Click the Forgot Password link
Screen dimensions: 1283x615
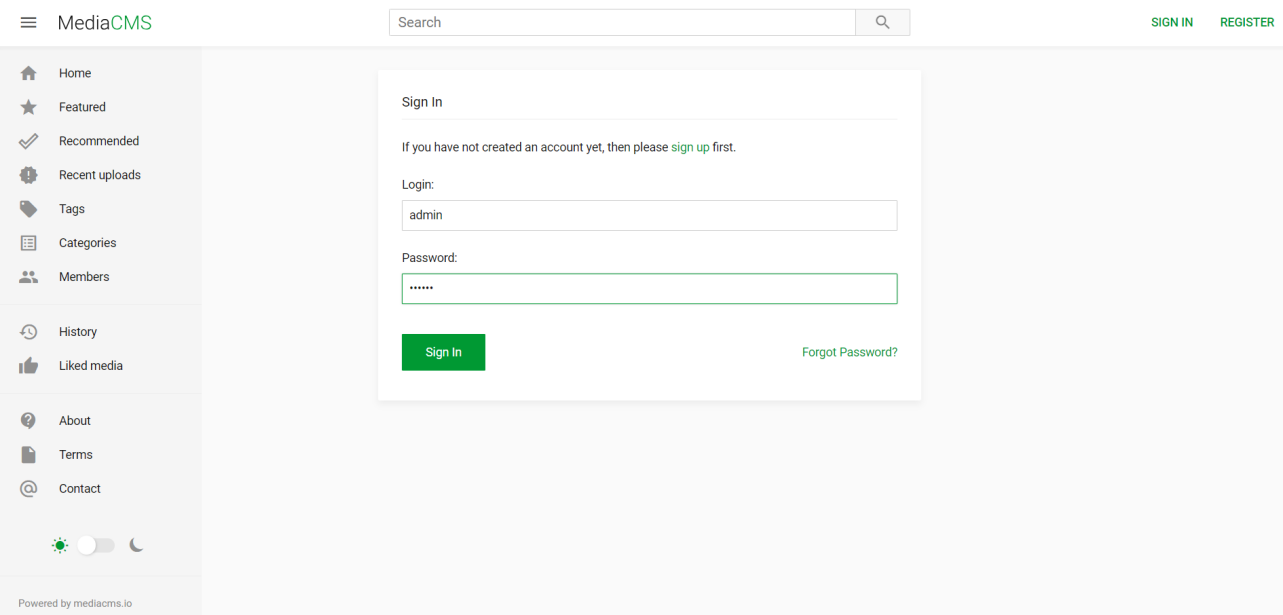pos(849,352)
